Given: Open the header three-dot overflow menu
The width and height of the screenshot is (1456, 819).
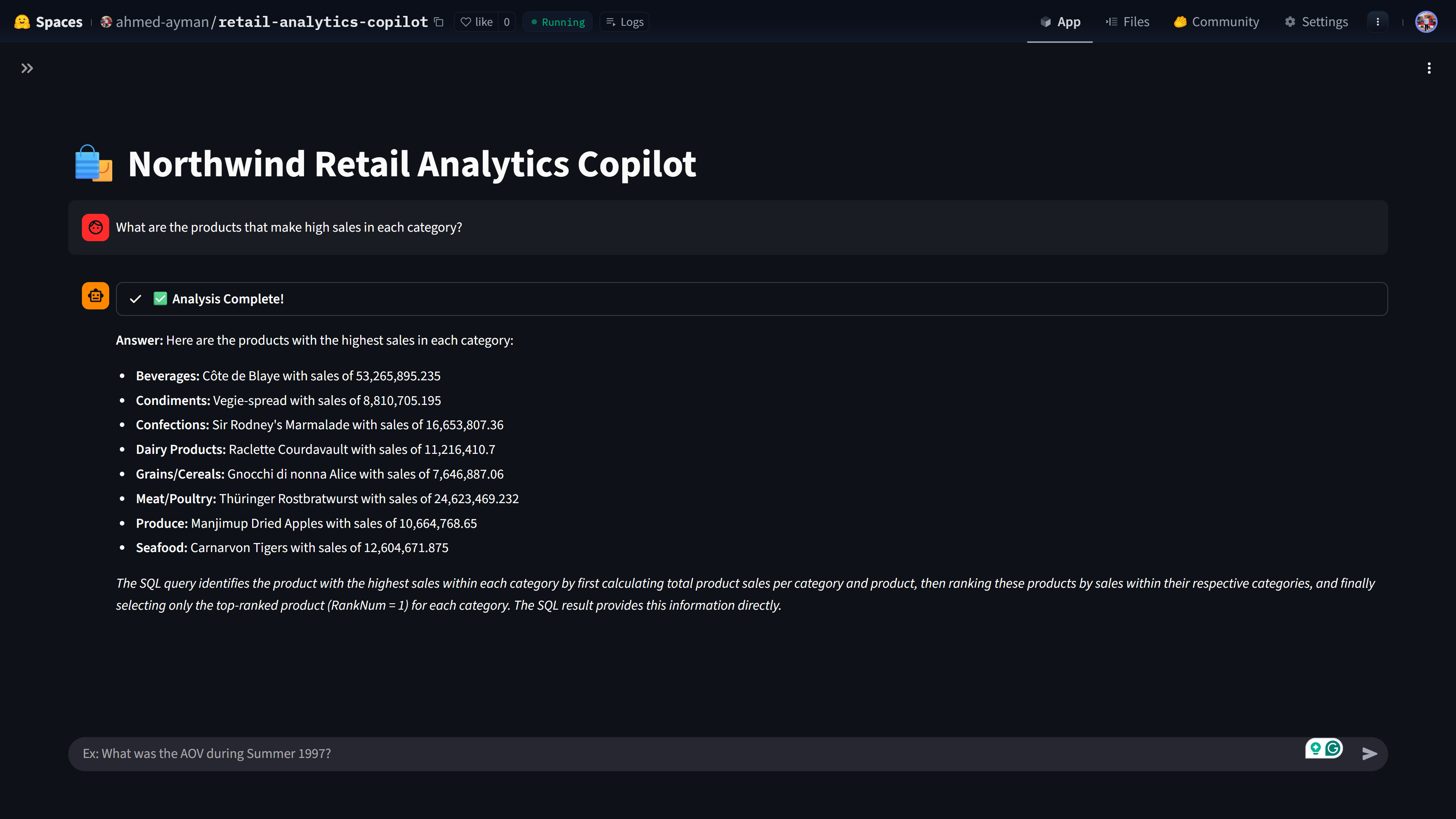Looking at the screenshot, I should pyautogui.click(x=1378, y=22).
